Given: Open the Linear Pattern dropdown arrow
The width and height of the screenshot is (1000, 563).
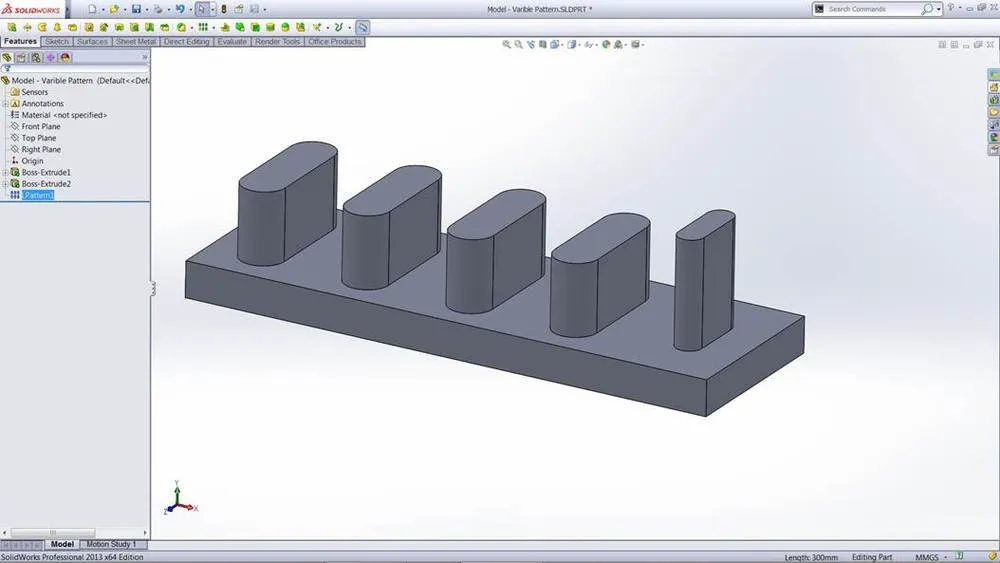Looking at the screenshot, I should click(x=213, y=28).
